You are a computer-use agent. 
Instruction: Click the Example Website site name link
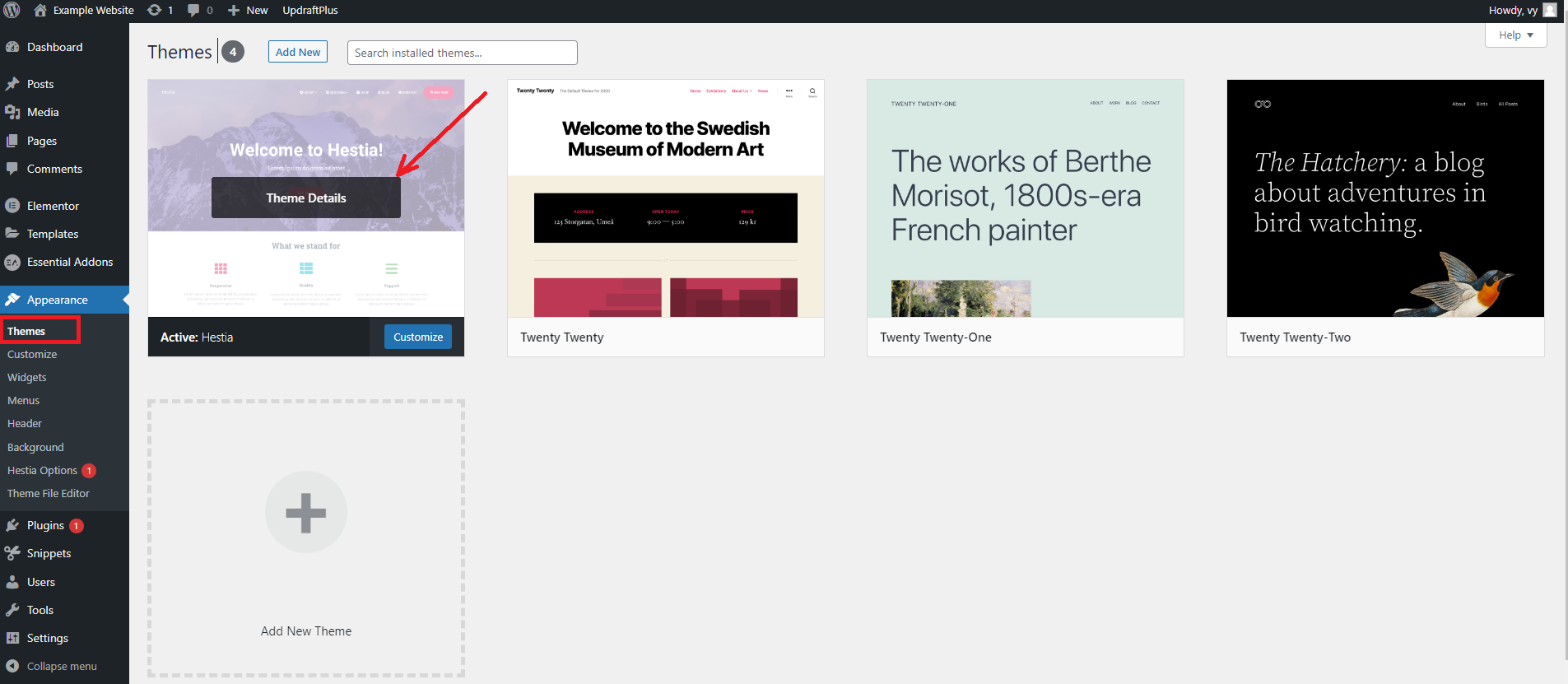pos(94,10)
